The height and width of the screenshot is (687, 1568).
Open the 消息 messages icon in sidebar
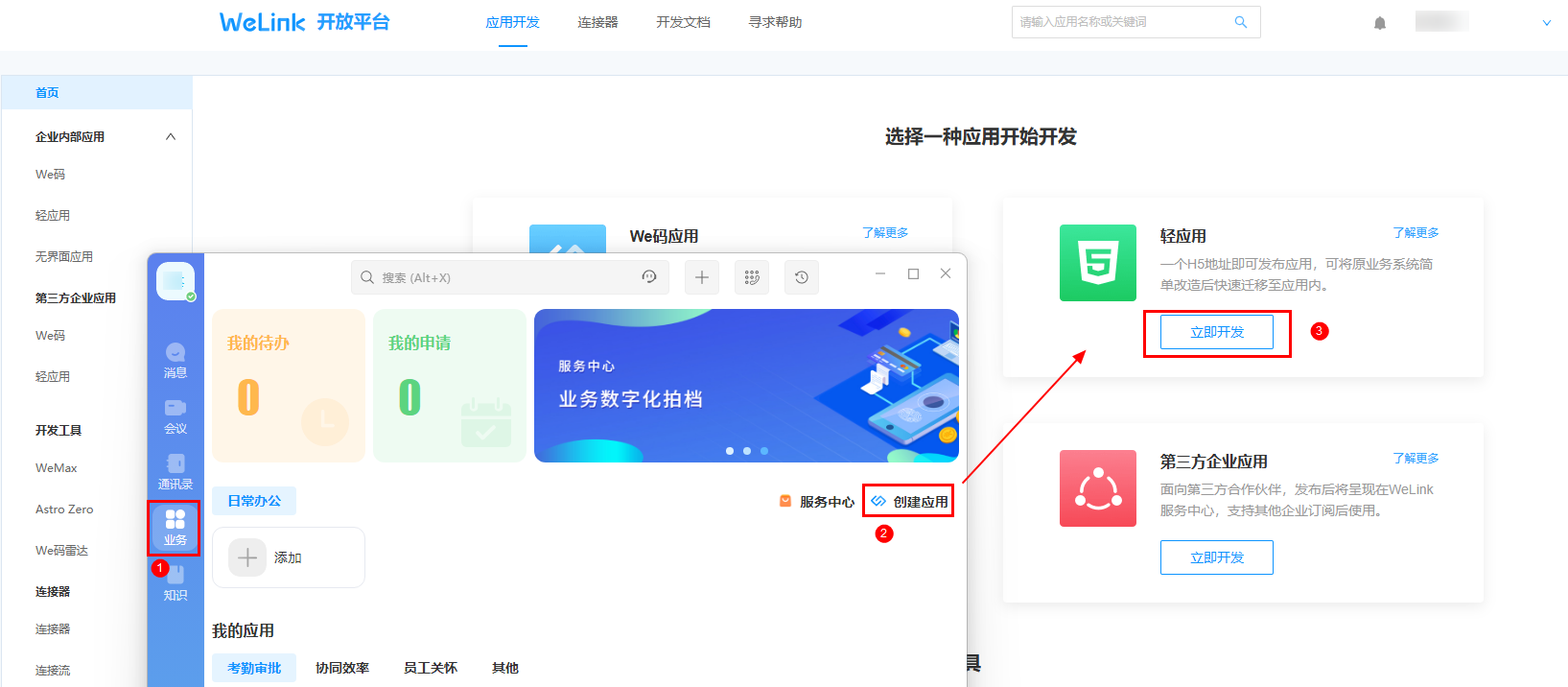(176, 360)
